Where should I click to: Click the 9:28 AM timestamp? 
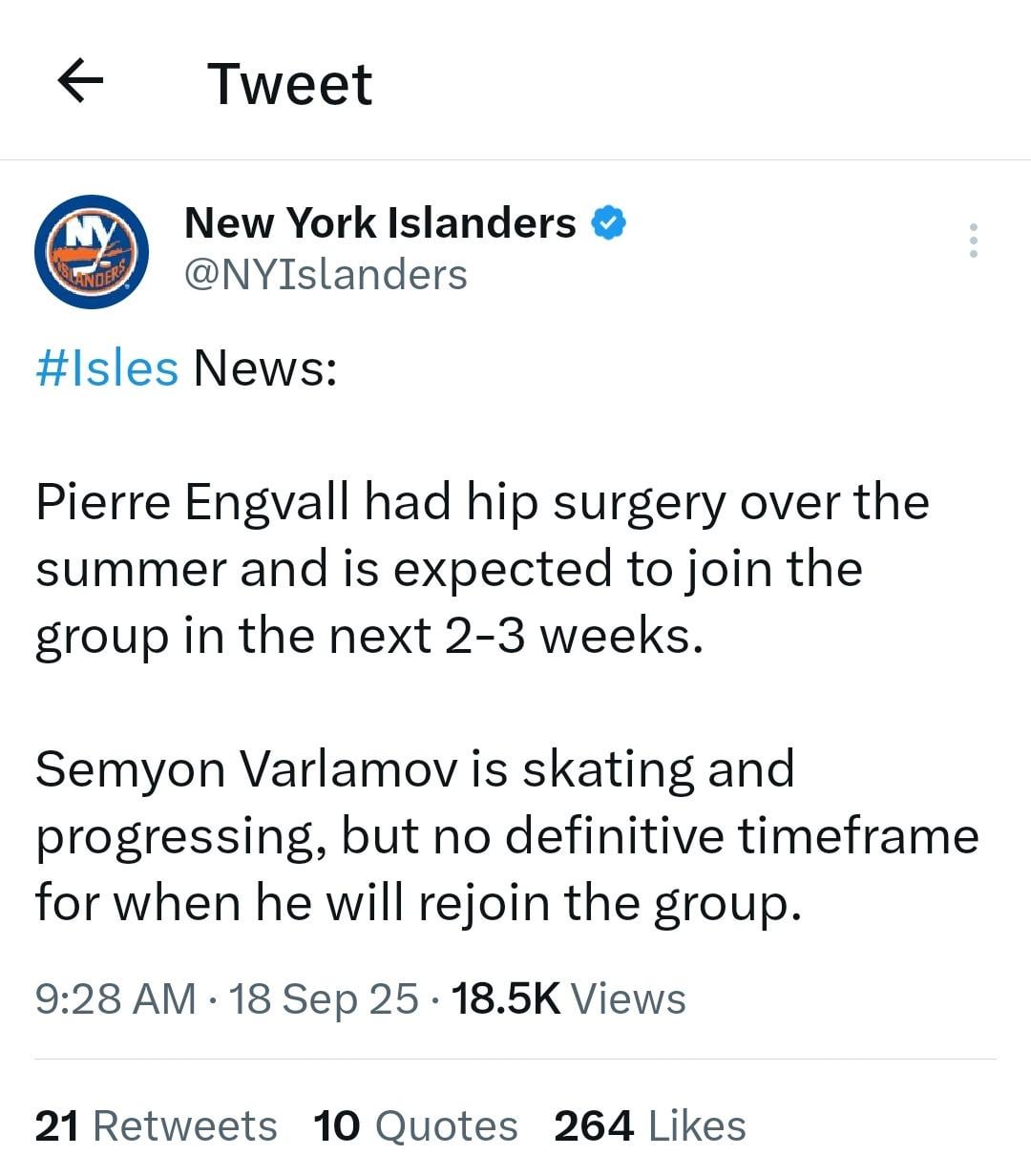coord(116,999)
